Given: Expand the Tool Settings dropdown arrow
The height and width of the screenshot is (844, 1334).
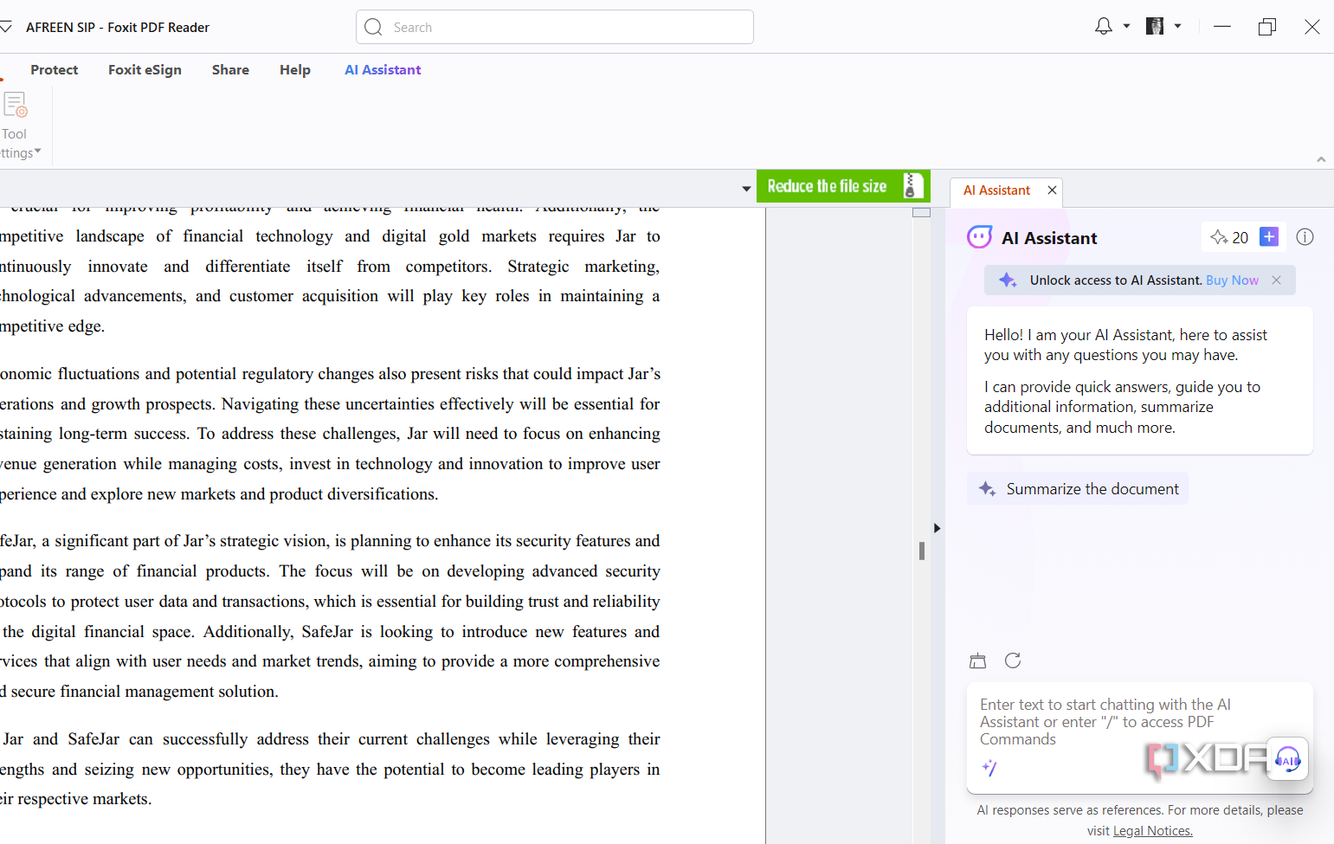Looking at the screenshot, I should [37, 152].
